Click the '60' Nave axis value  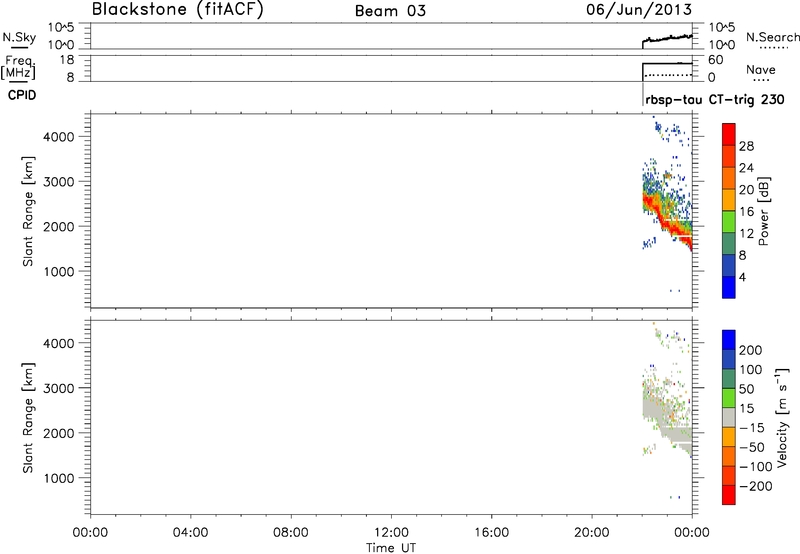tap(715, 60)
